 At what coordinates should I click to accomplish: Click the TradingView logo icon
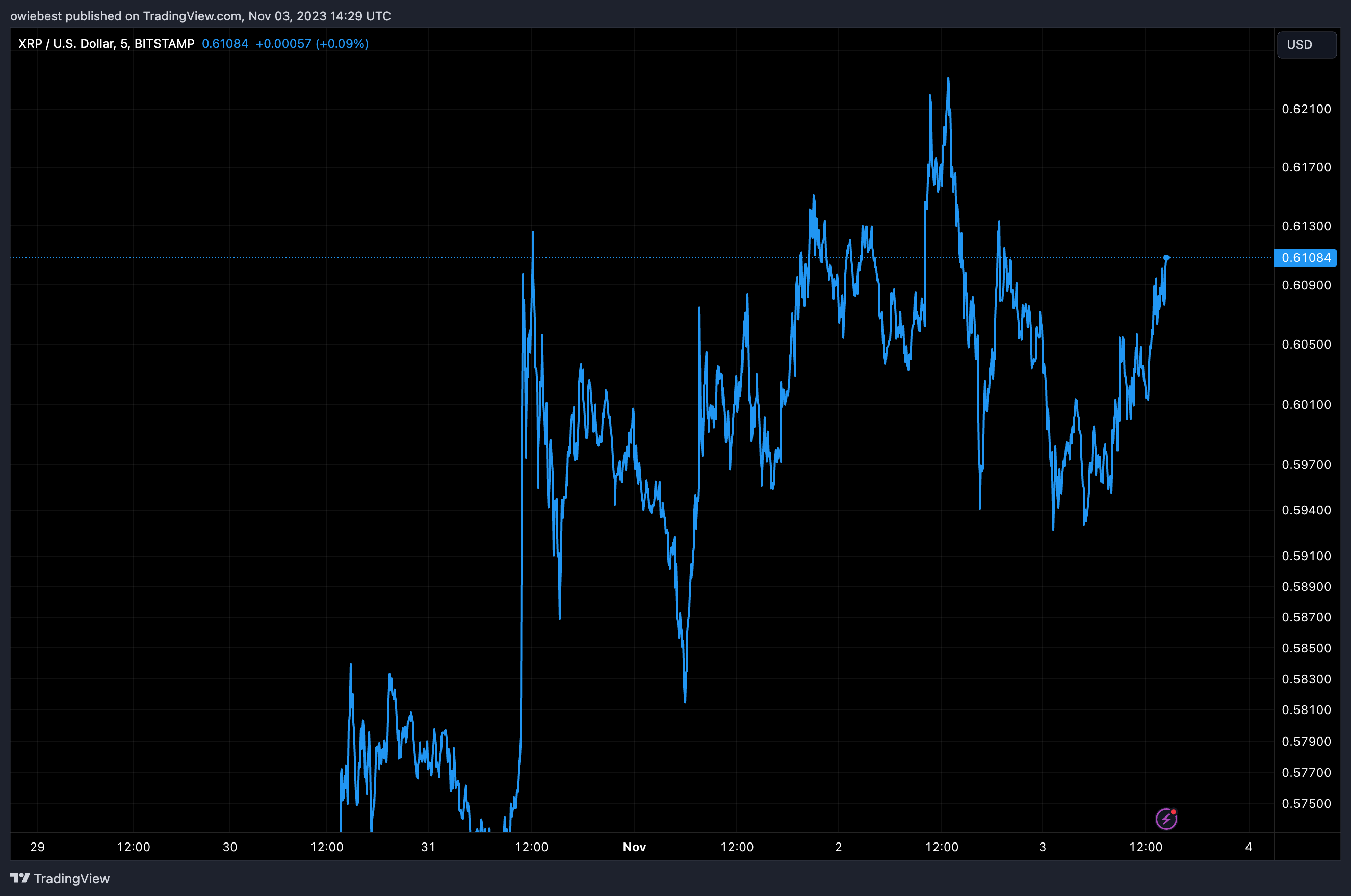pos(20,878)
